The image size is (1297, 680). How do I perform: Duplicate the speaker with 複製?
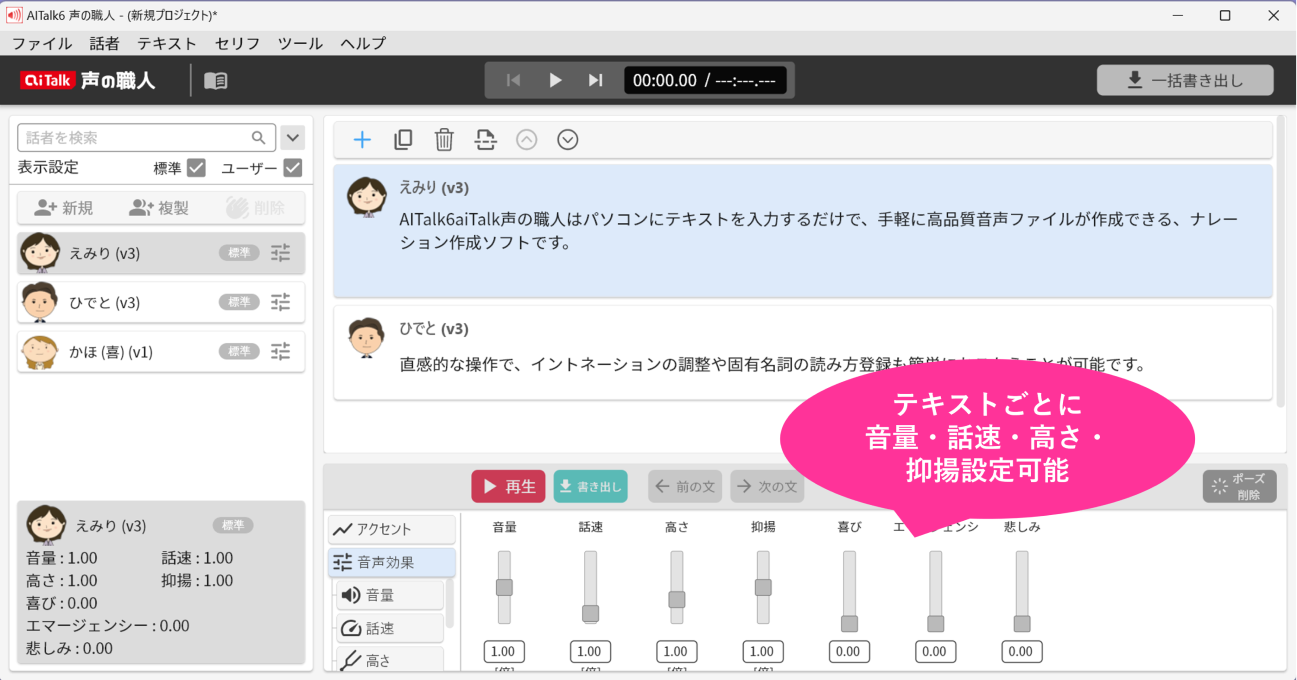coord(159,208)
